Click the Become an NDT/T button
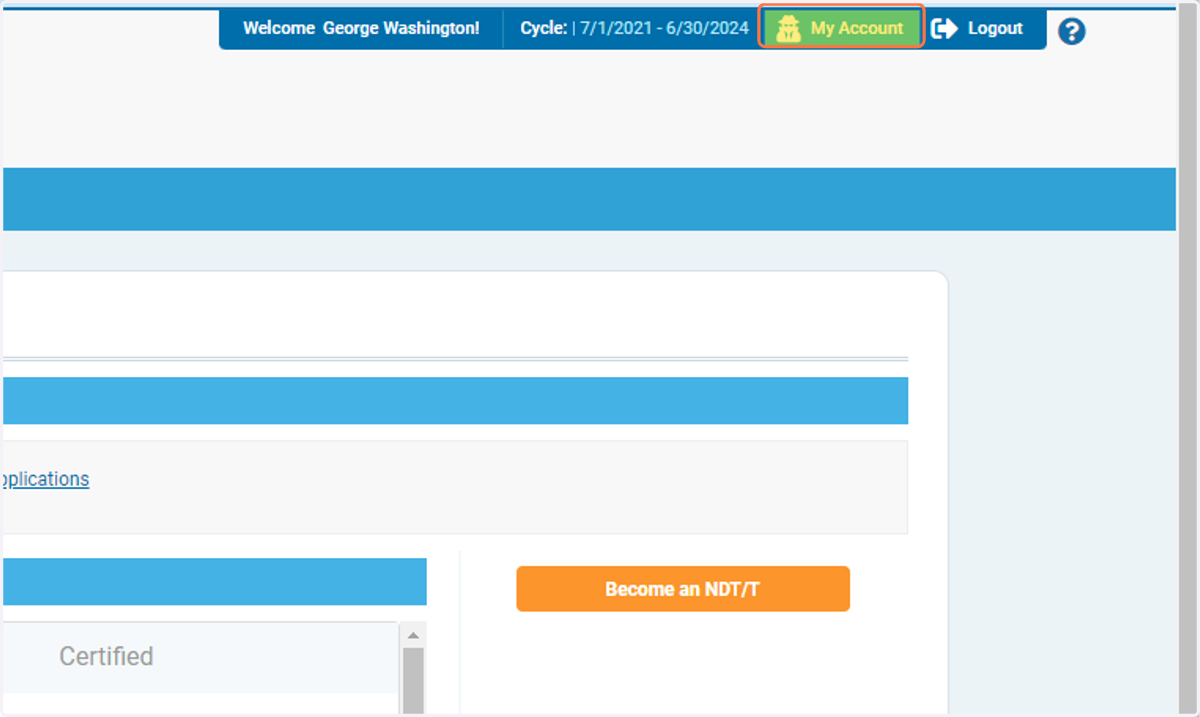The height and width of the screenshot is (717, 1200). (683, 589)
